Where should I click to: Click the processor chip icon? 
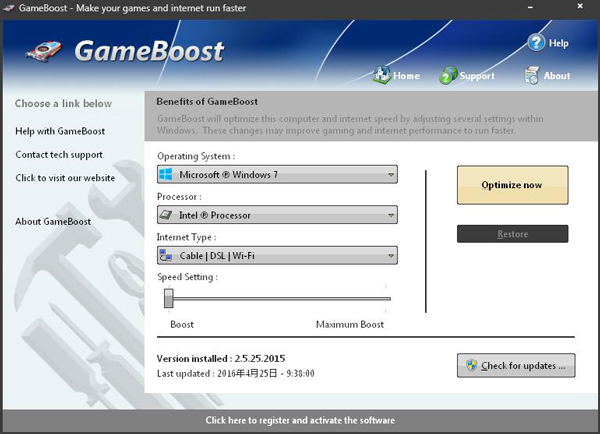click(x=166, y=215)
